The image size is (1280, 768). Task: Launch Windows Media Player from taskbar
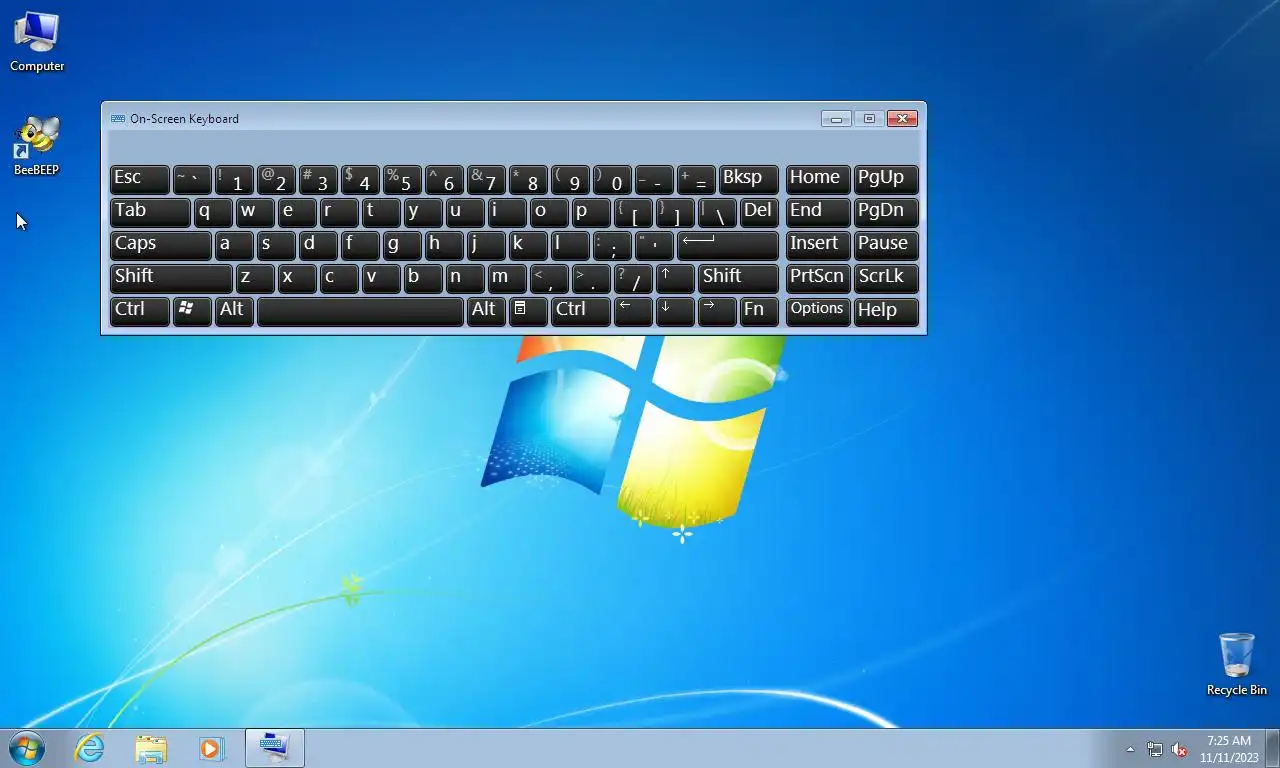(211, 748)
